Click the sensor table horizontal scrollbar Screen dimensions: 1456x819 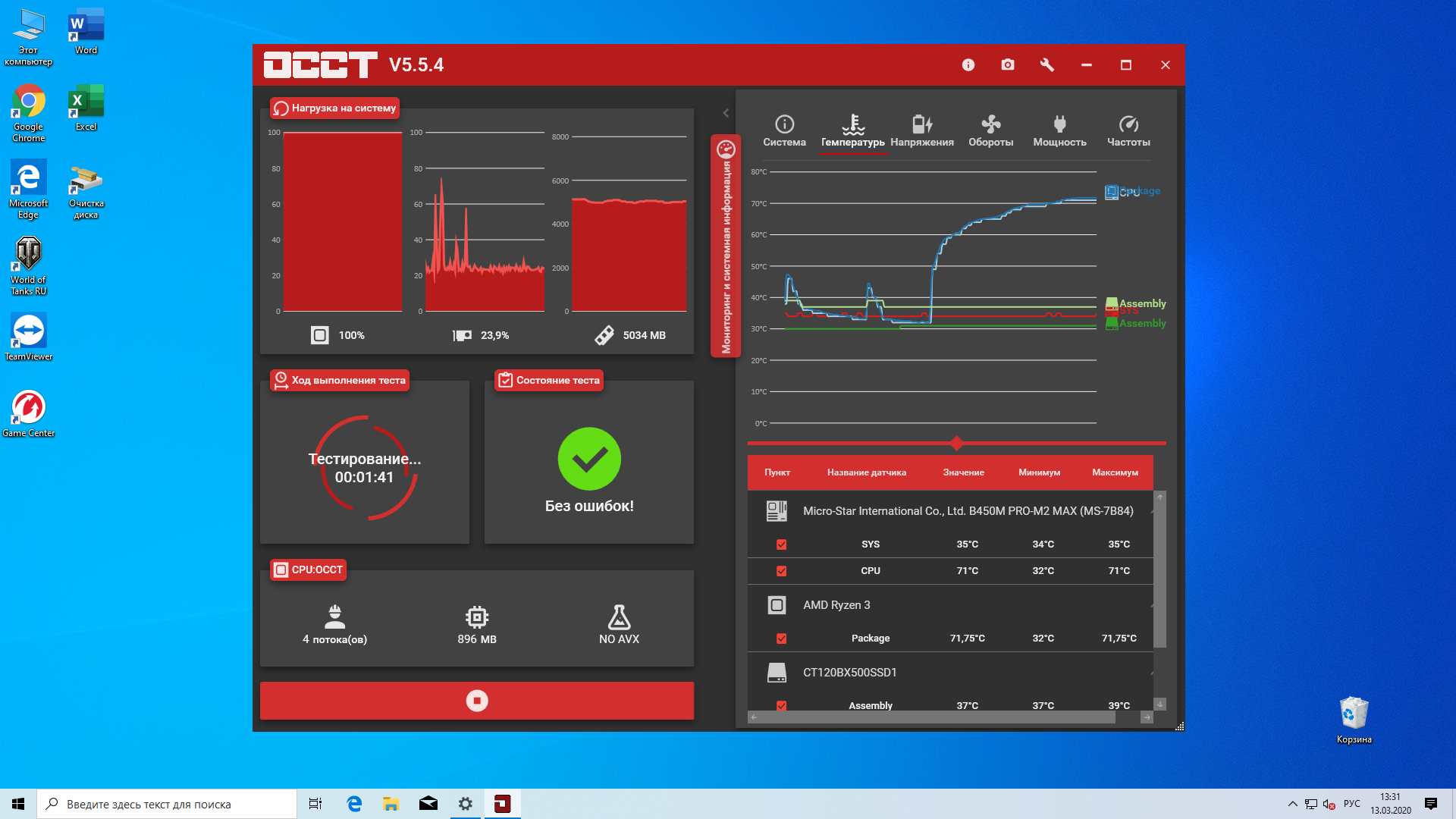tap(937, 717)
